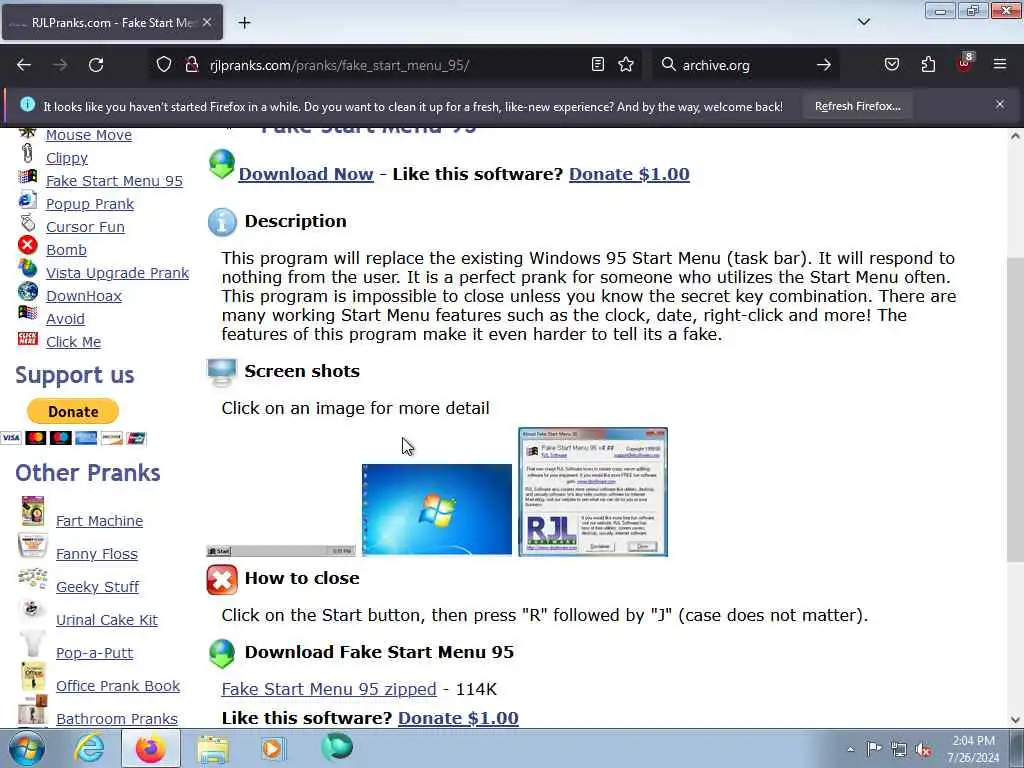Click the scrollbar down arrow
Screen dimensions: 1024x768
point(1016,720)
